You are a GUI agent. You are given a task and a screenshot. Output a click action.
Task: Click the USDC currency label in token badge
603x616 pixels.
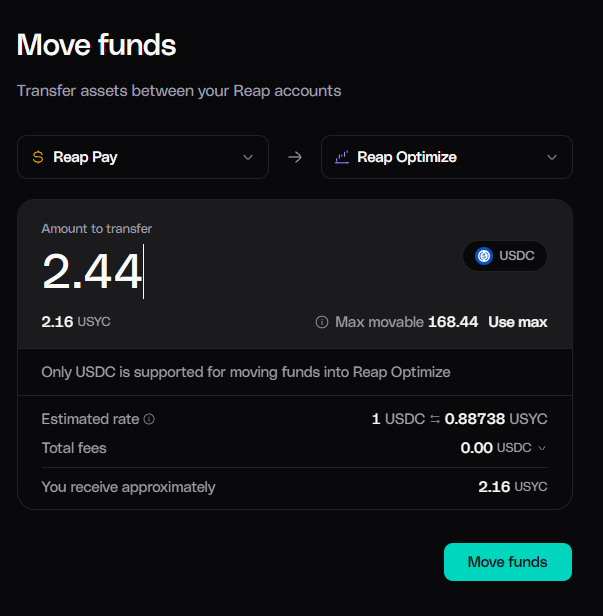[517, 256]
